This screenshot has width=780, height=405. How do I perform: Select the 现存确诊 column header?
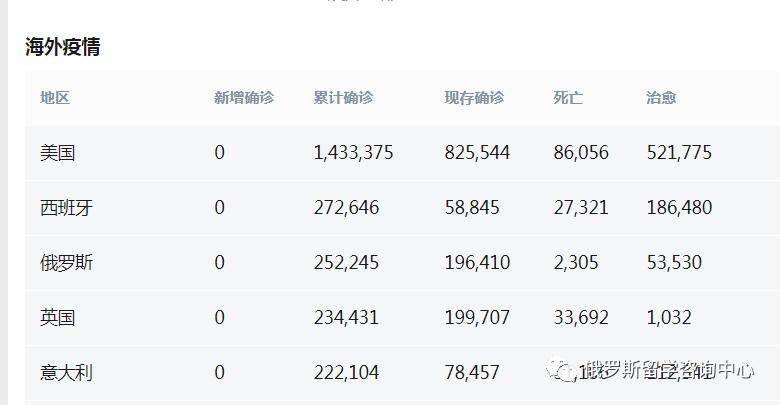[474, 98]
